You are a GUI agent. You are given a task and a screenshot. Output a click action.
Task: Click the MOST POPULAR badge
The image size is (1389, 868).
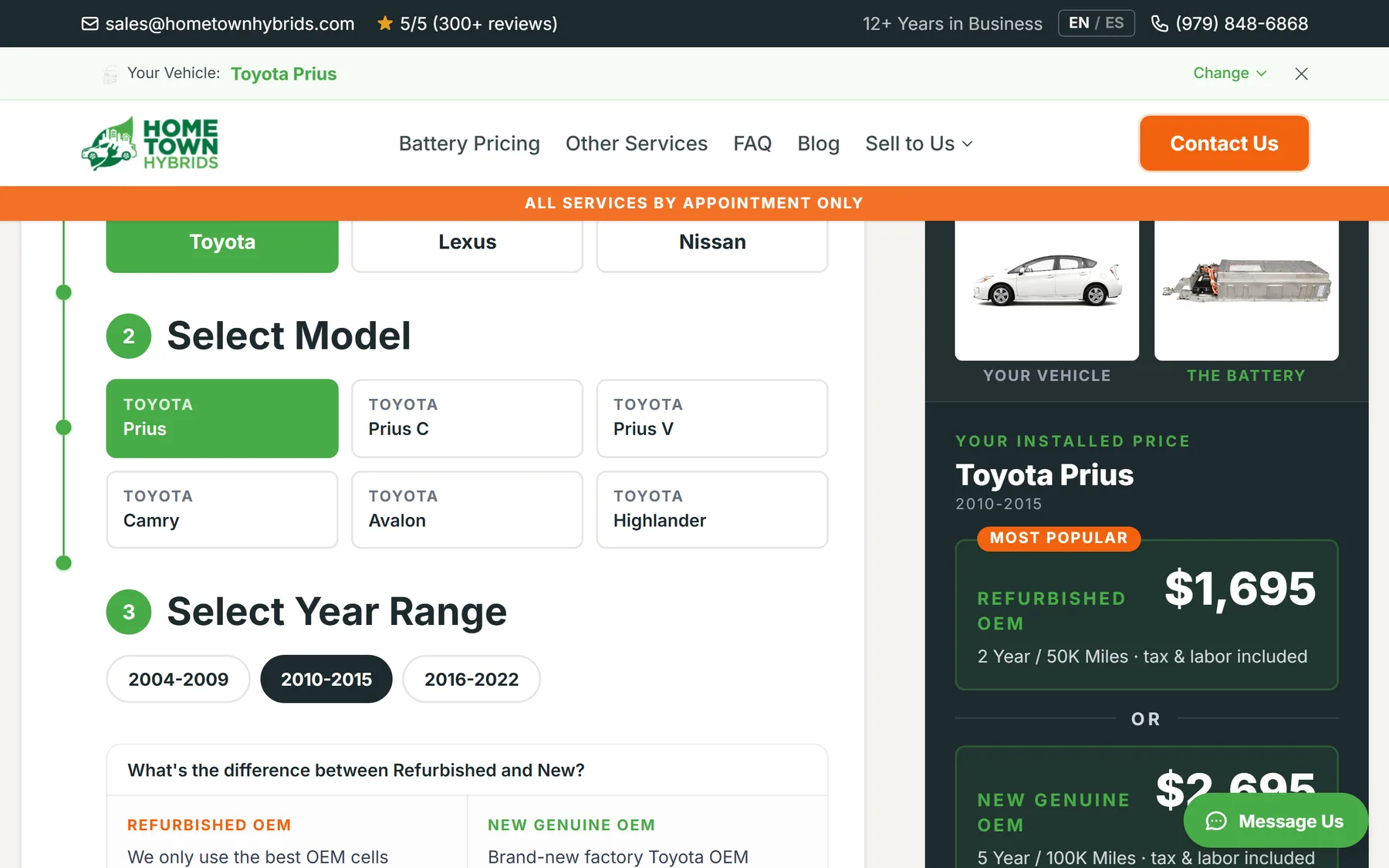1059,538
